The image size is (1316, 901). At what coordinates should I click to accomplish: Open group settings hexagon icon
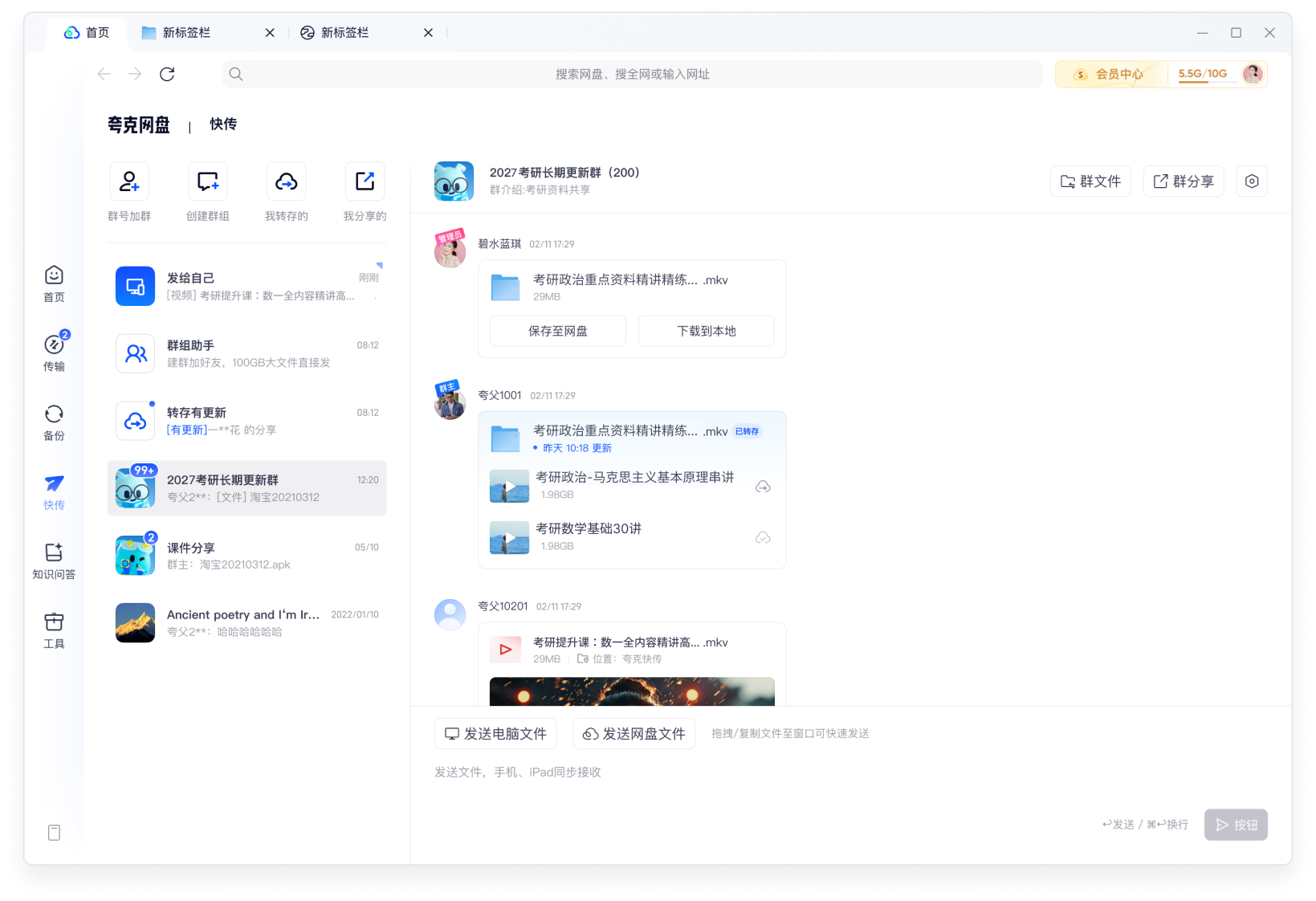(x=1252, y=181)
